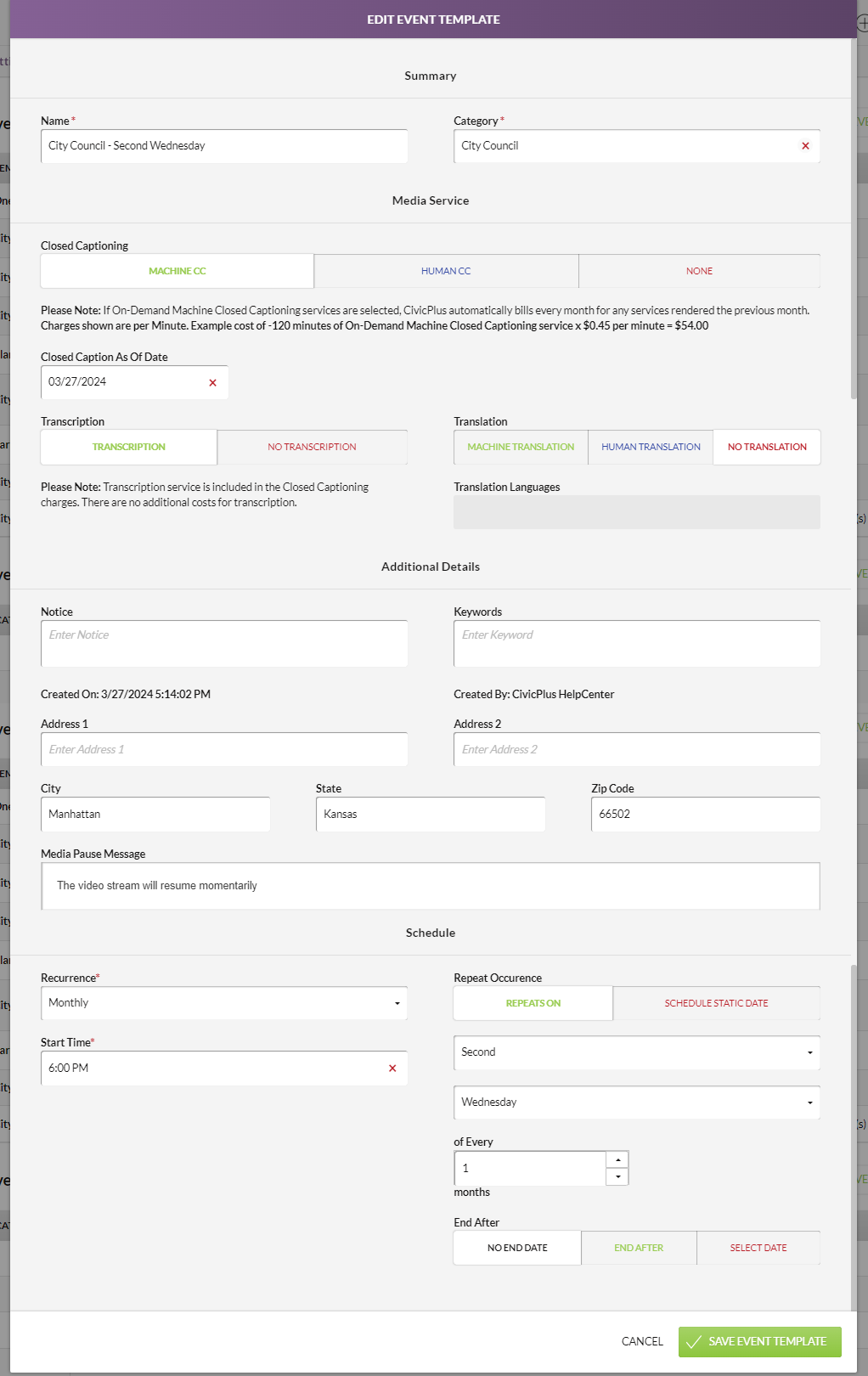Decrease the 'of Every' months value
This screenshot has height=1376, width=868.
(617, 1176)
